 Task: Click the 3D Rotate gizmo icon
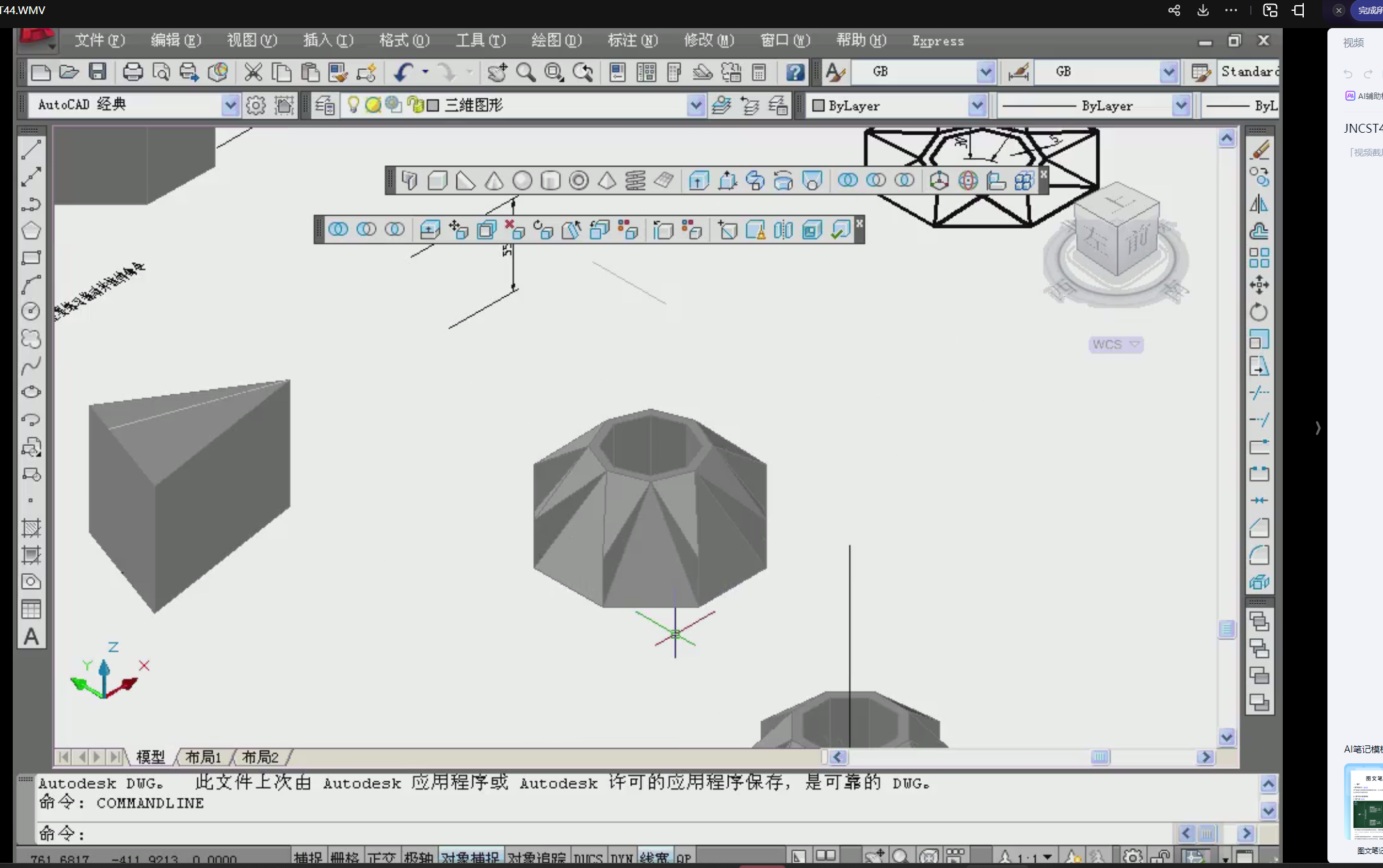(x=967, y=181)
